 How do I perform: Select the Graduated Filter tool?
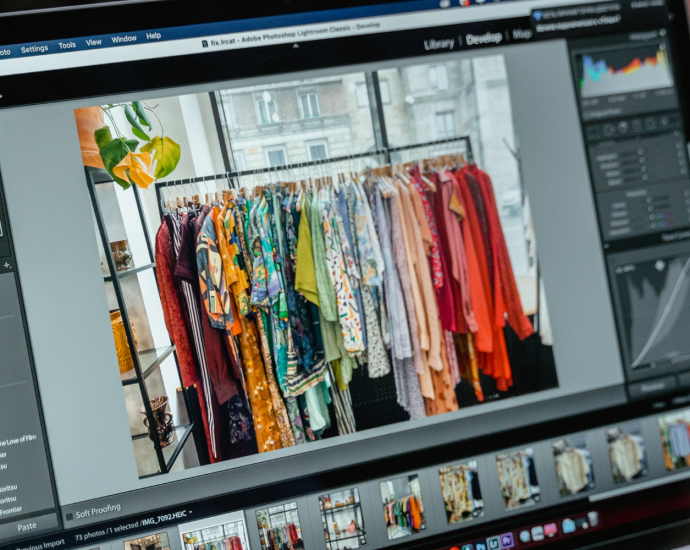[636, 126]
